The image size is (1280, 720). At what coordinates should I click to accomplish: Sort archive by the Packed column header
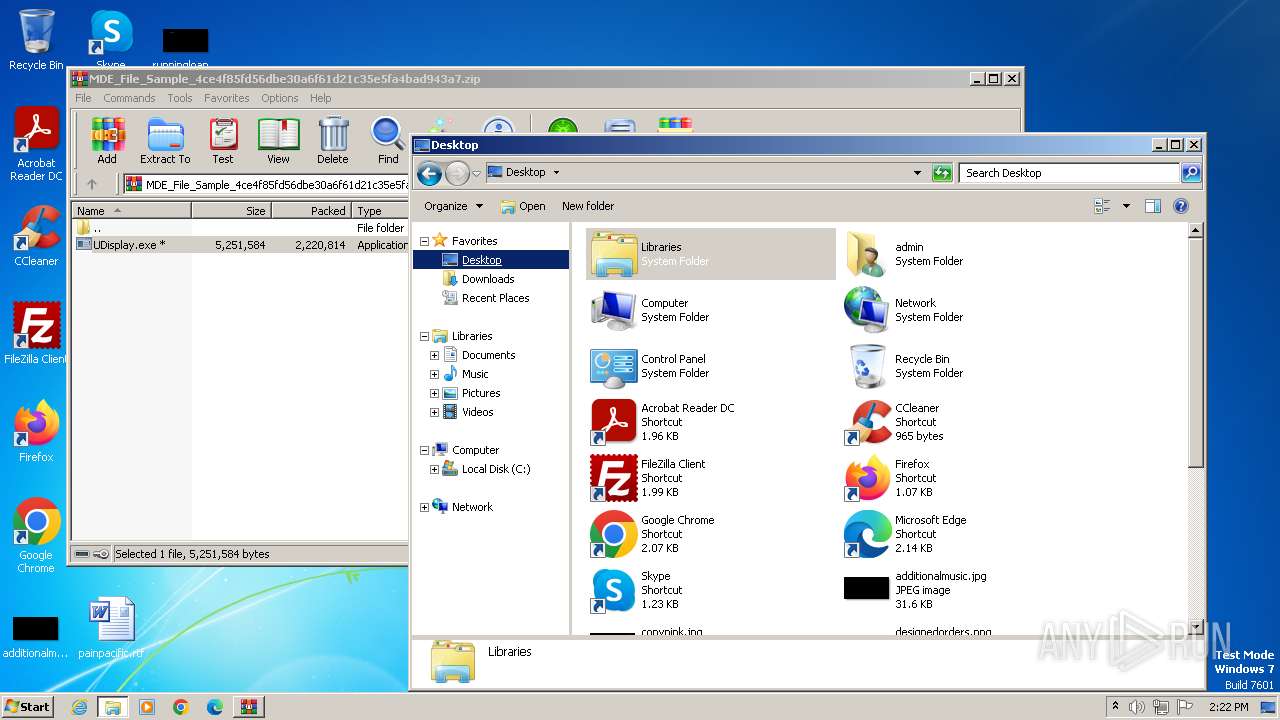pyautogui.click(x=312, y=211)
